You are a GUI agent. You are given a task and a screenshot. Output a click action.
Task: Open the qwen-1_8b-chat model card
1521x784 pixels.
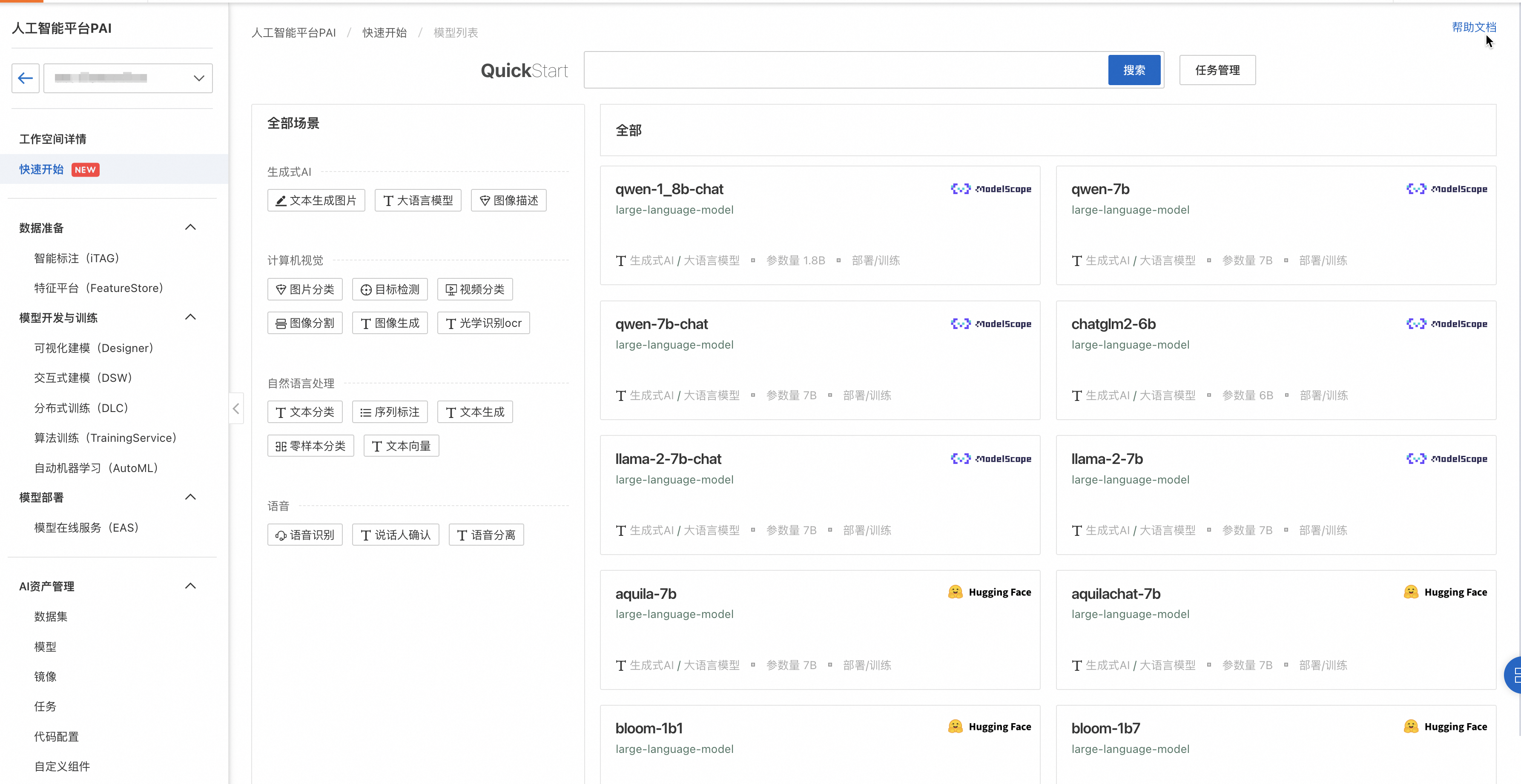coord(820,226)
